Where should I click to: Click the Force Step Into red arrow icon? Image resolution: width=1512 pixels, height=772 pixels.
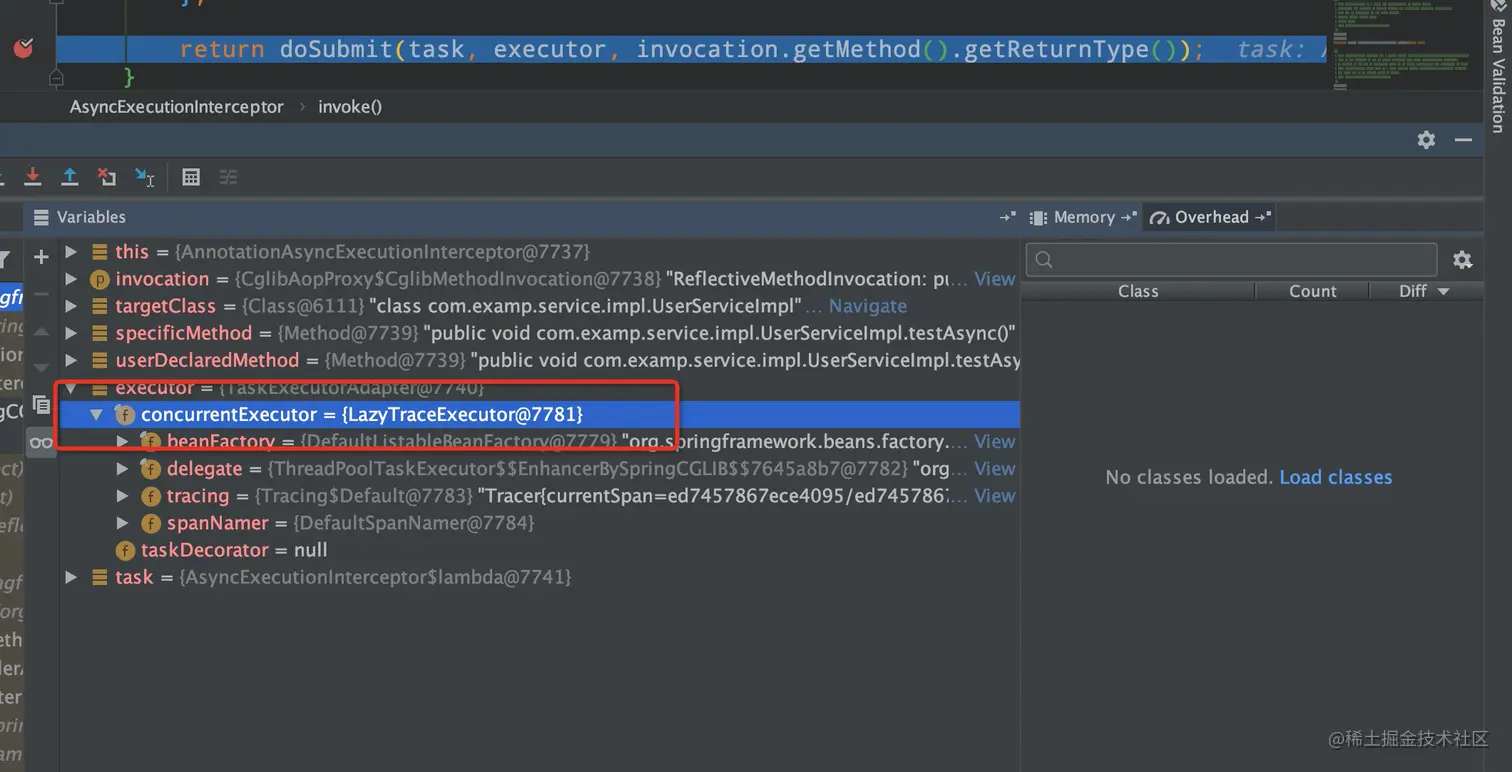[33, 177]
